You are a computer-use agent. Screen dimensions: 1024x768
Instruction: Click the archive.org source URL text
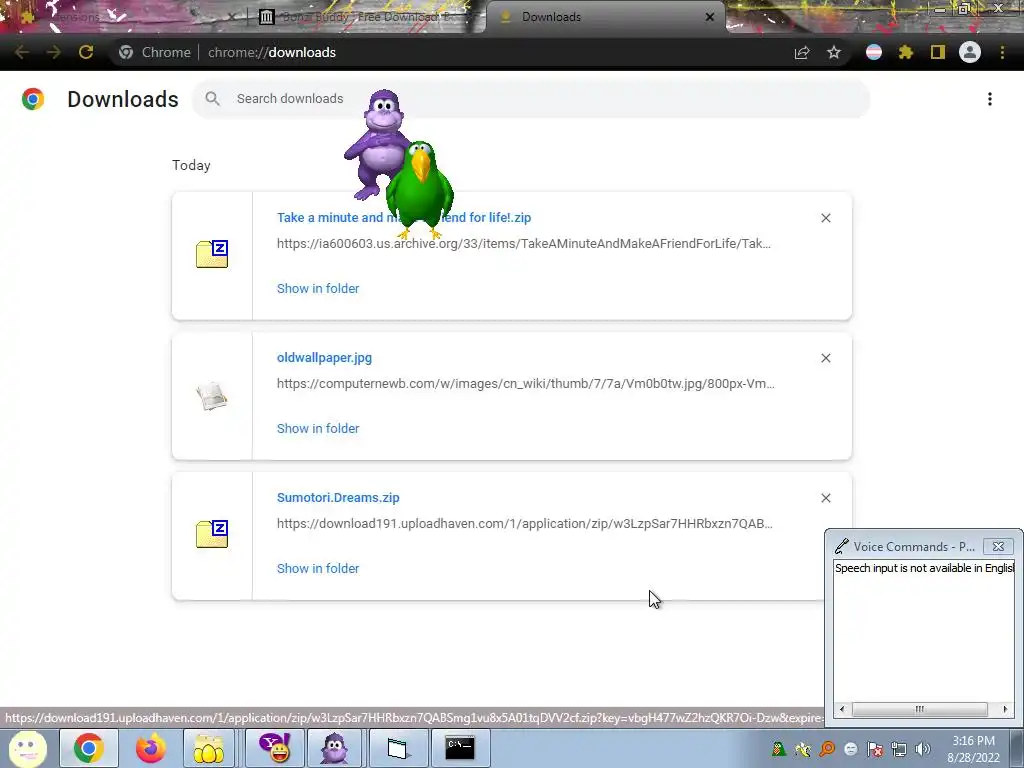click(524, 244)
